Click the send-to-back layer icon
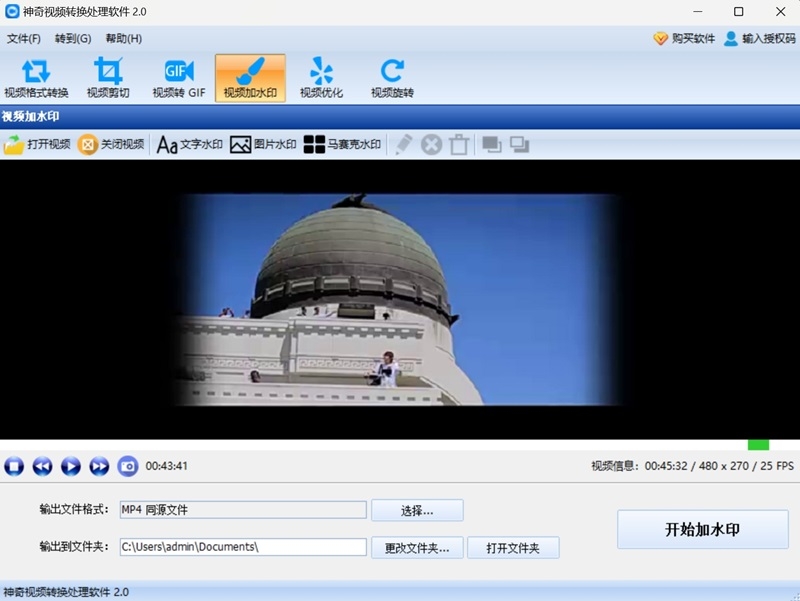 coord(519,145)
